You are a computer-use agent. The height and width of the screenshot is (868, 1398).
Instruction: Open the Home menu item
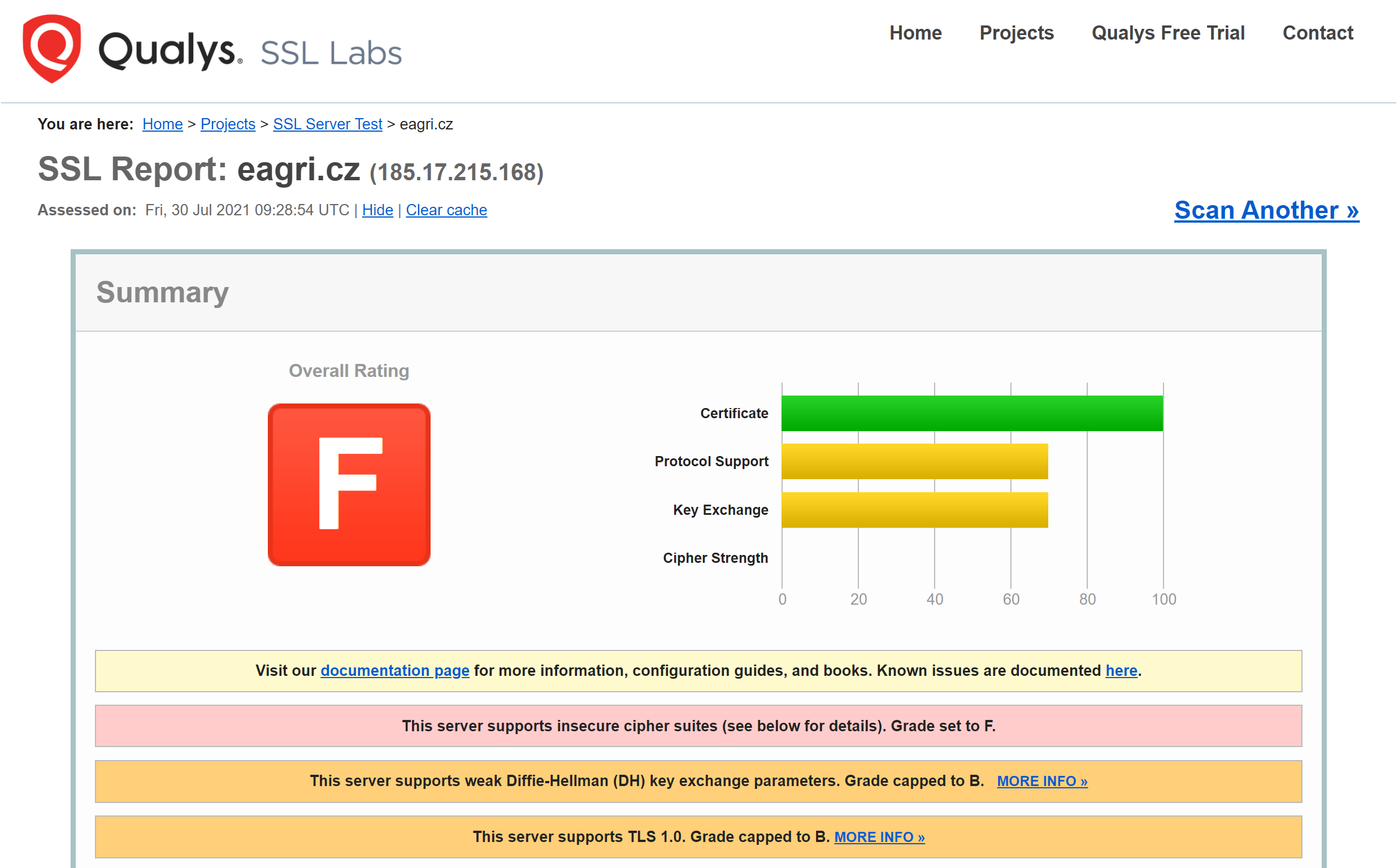pos(916,33)
